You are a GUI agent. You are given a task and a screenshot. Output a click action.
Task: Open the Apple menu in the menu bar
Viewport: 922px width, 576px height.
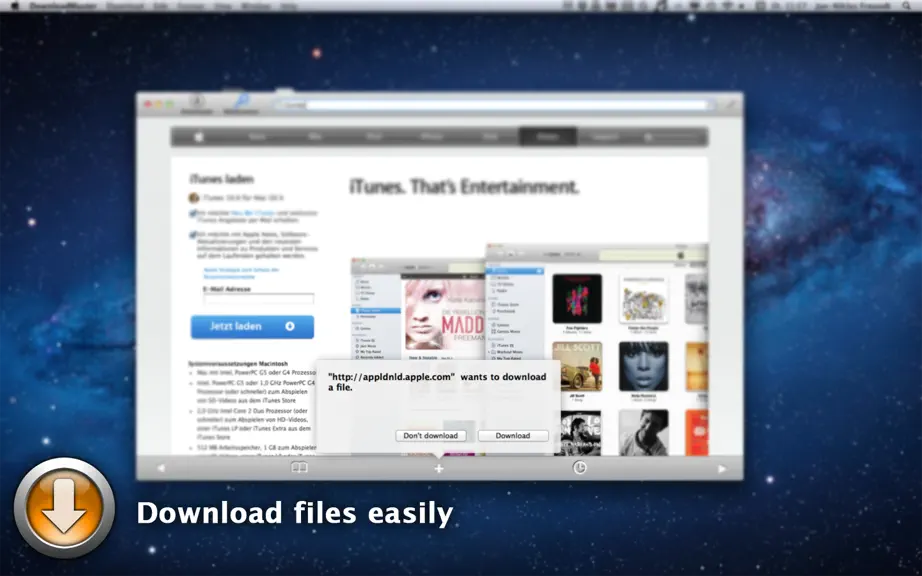[16, 6]
